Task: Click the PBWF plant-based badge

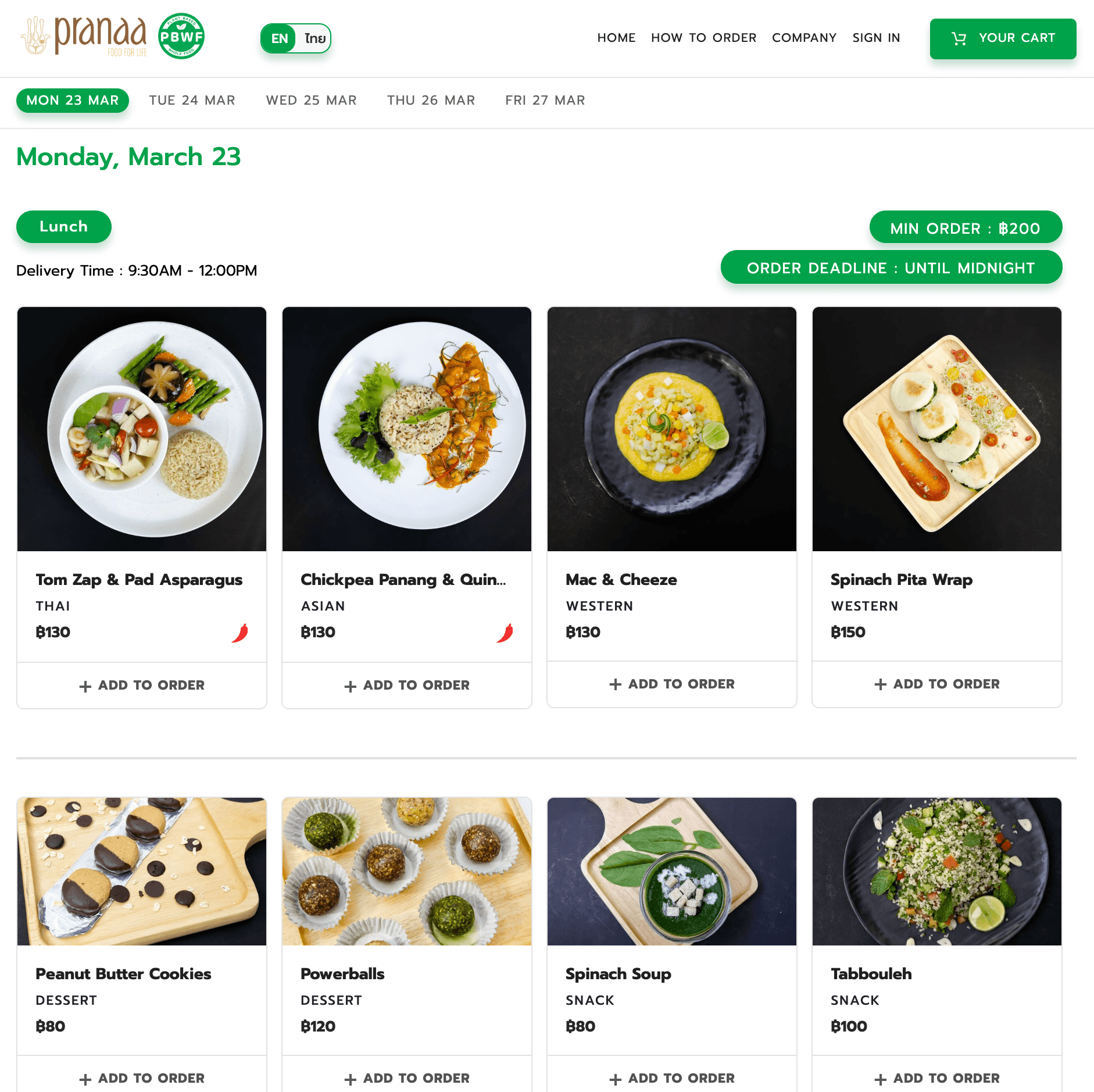Action: click(182, 36)
